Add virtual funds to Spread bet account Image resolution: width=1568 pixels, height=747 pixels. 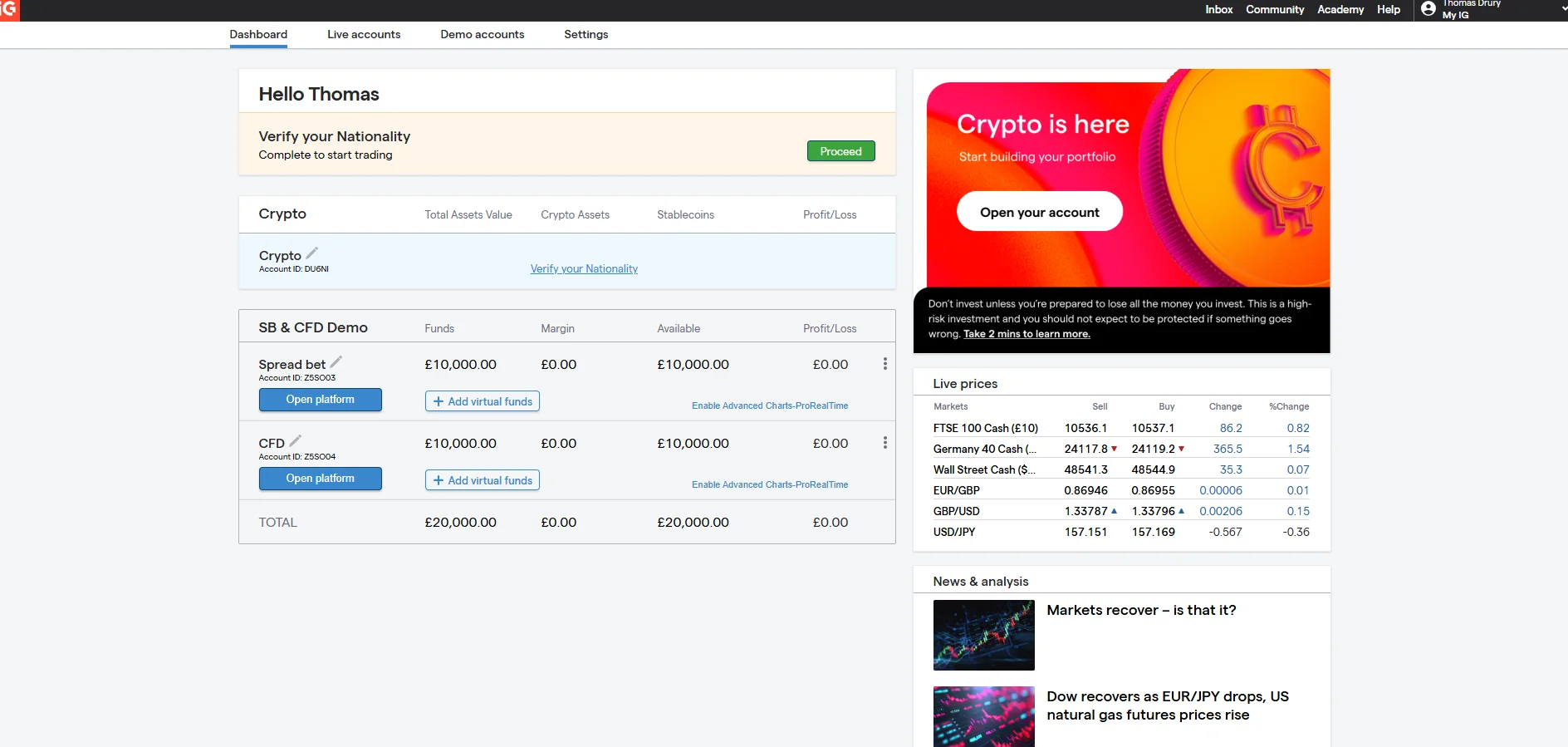pos(483,401)
